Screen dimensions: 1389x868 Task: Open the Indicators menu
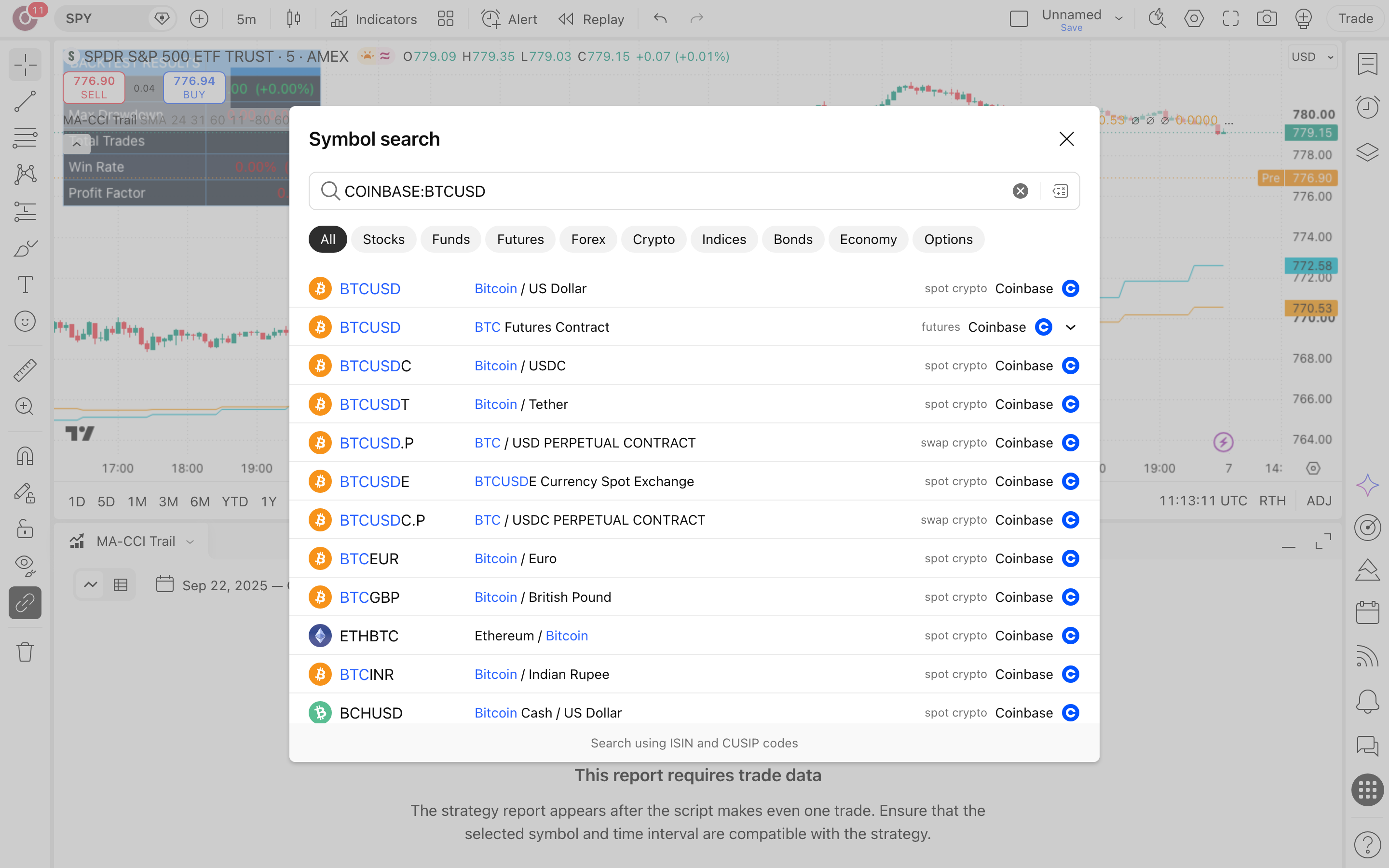[x=374, y=19]
